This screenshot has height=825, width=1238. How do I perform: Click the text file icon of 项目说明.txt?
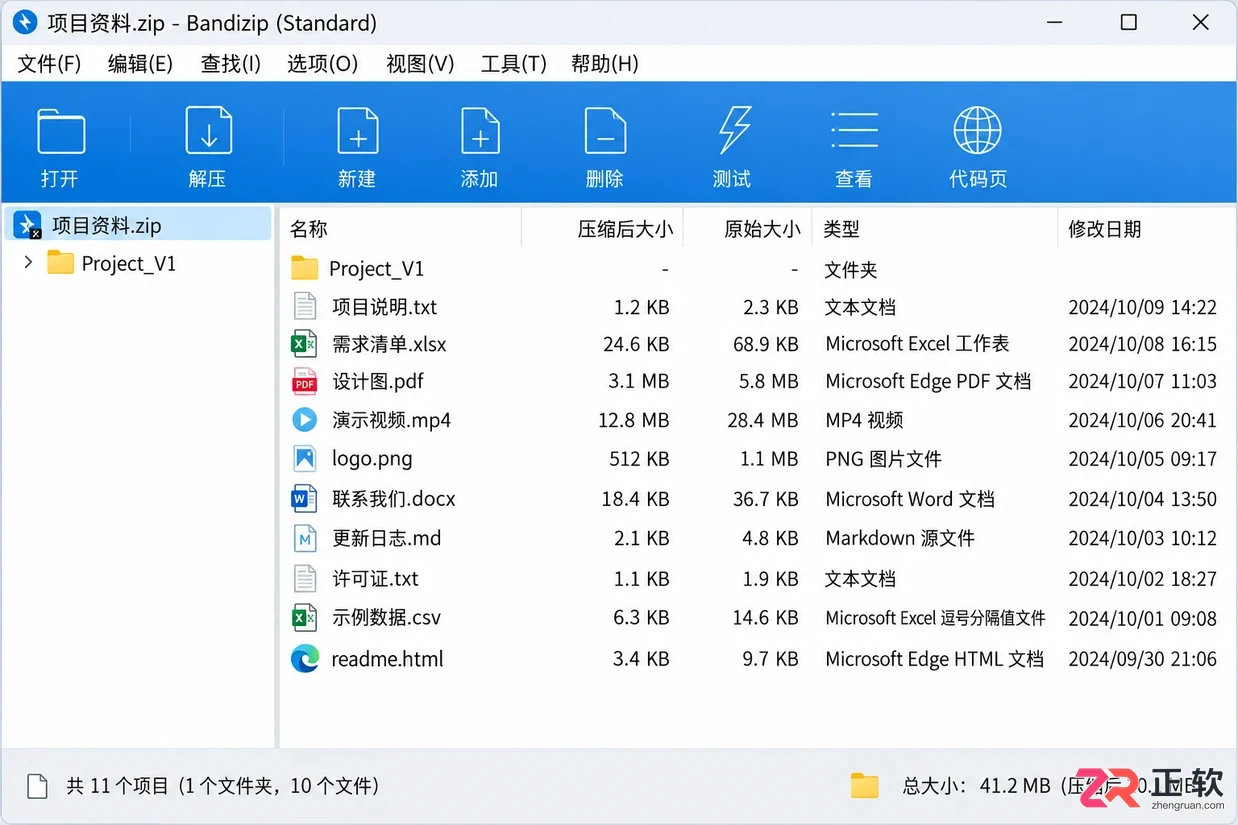pos(304,306)
